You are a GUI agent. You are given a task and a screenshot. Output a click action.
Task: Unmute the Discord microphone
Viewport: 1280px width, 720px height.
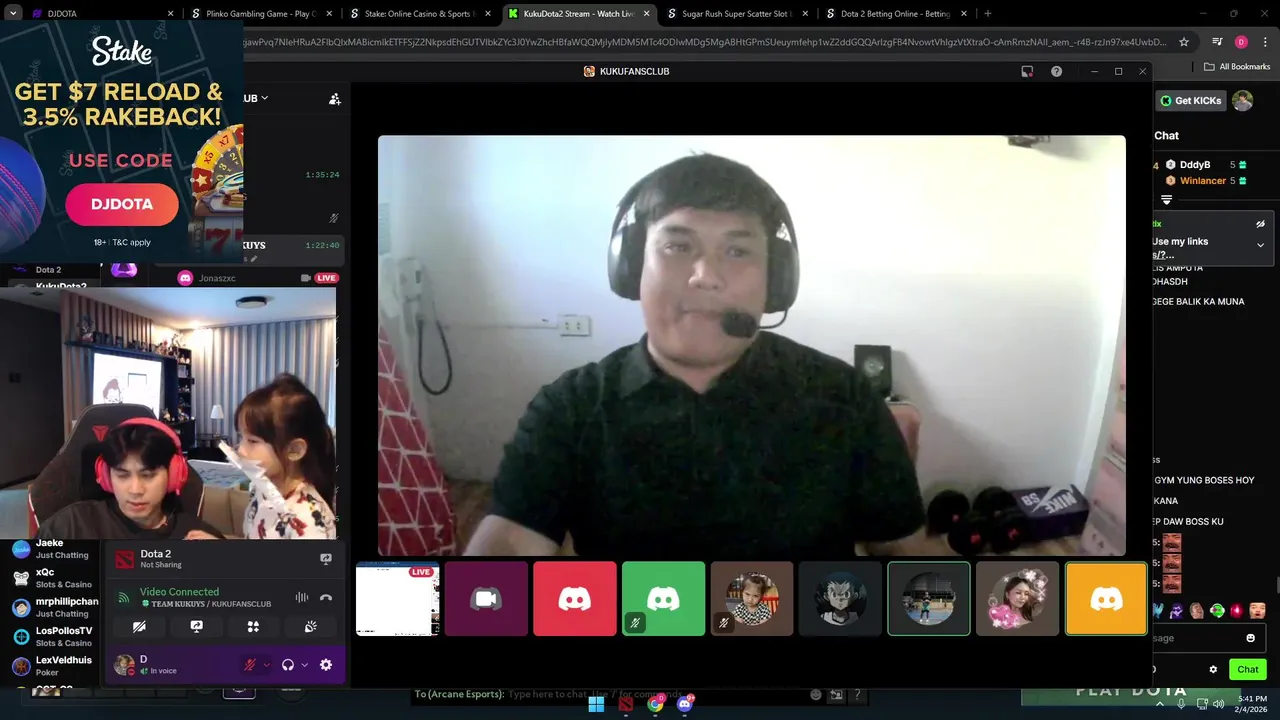250,664
